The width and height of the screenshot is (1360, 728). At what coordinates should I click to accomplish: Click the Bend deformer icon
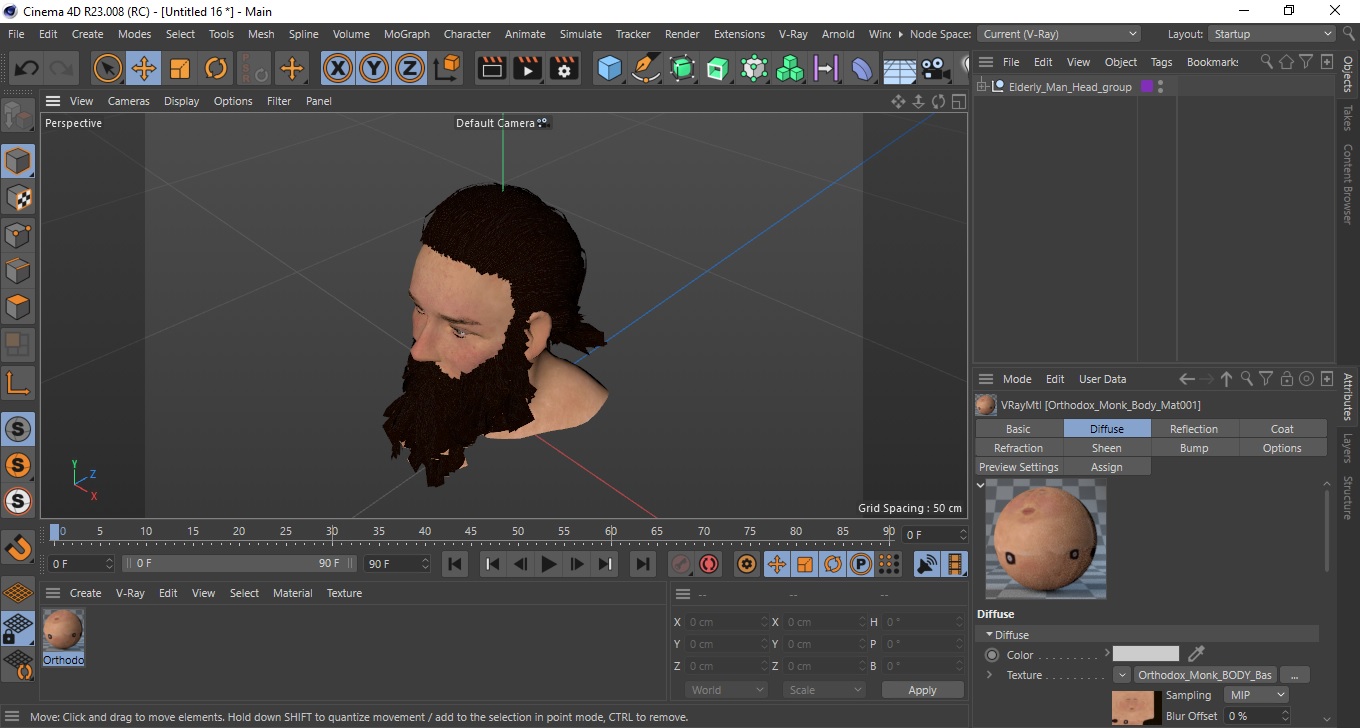(x=862, y=69)
